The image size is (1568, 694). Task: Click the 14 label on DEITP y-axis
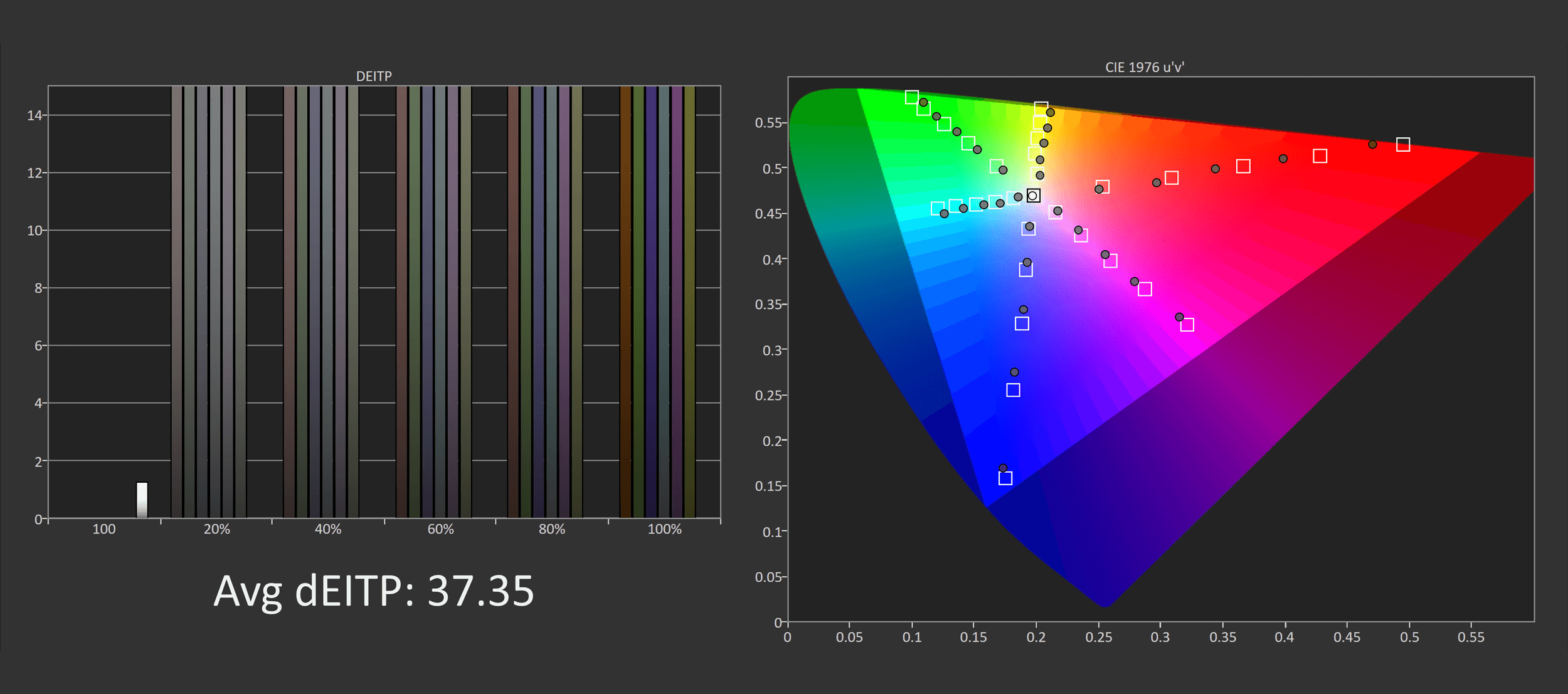click(34, 115)
